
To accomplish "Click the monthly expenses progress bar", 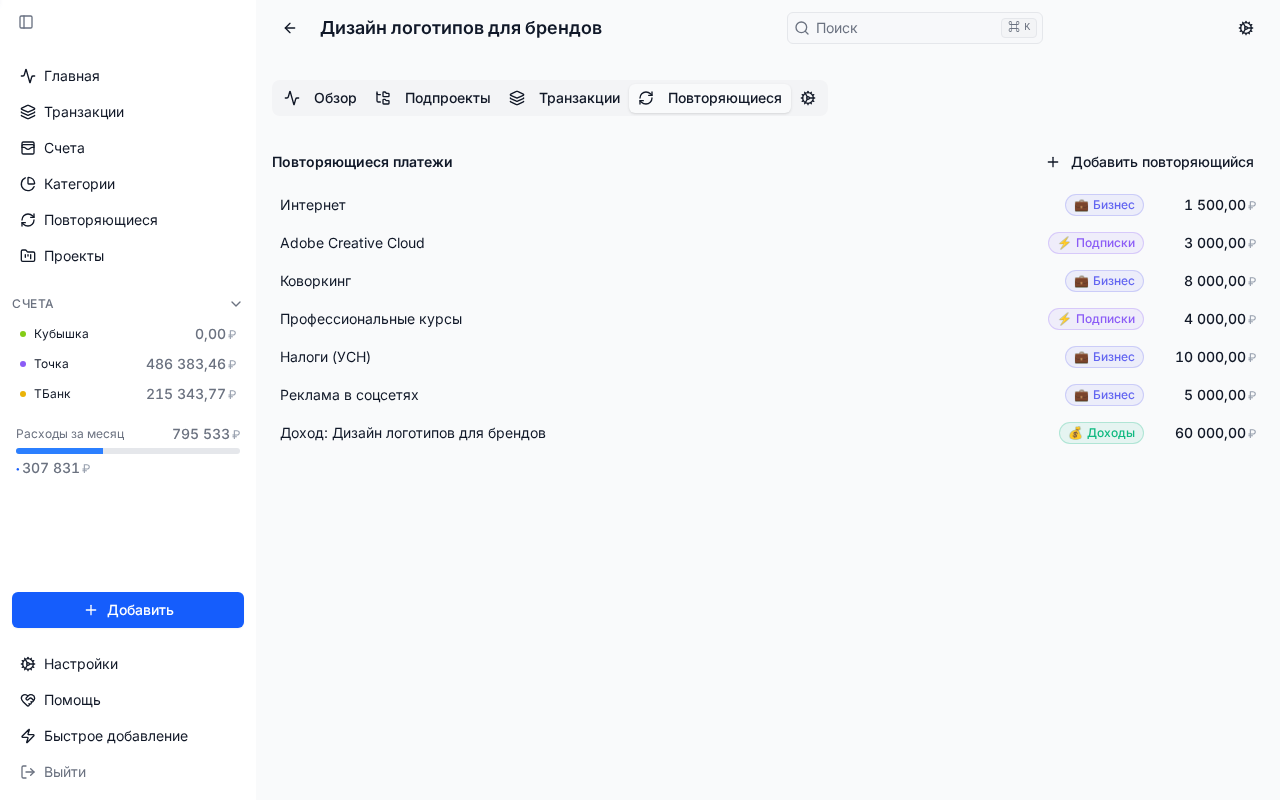I will 128,451.
